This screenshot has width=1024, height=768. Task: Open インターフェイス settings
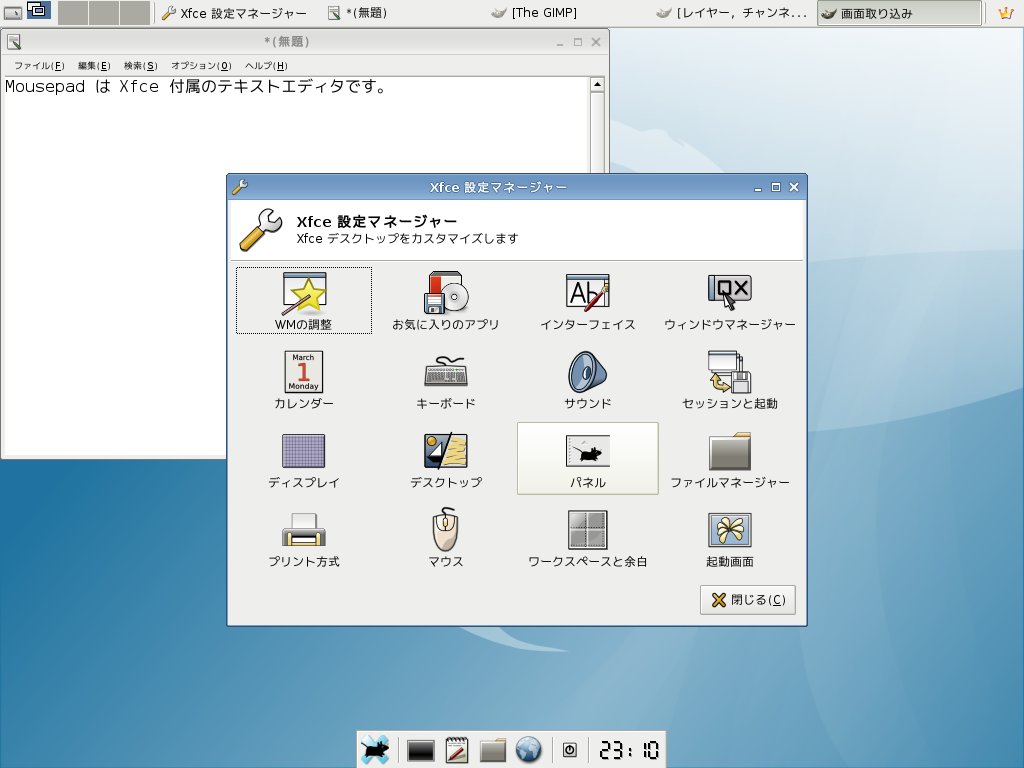[587, 300]
